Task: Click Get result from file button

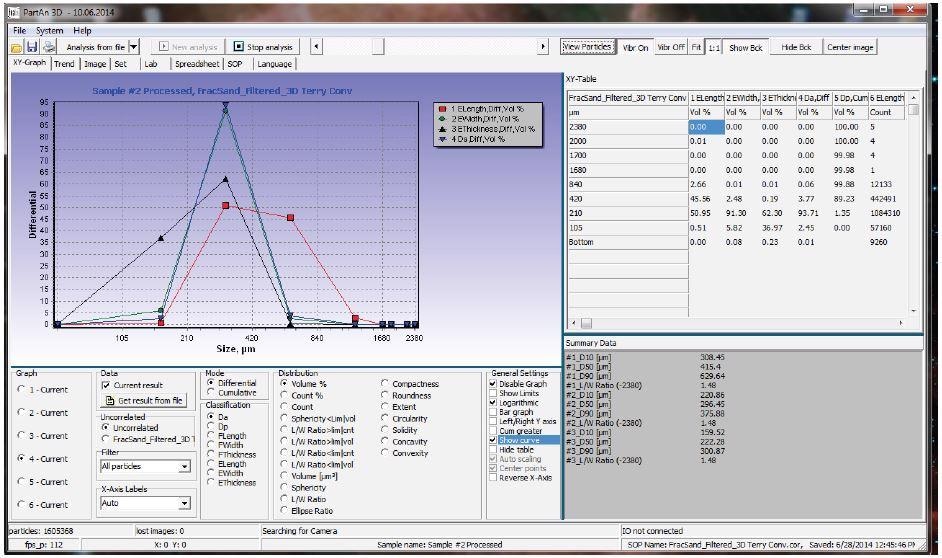Action: [144, 401]
